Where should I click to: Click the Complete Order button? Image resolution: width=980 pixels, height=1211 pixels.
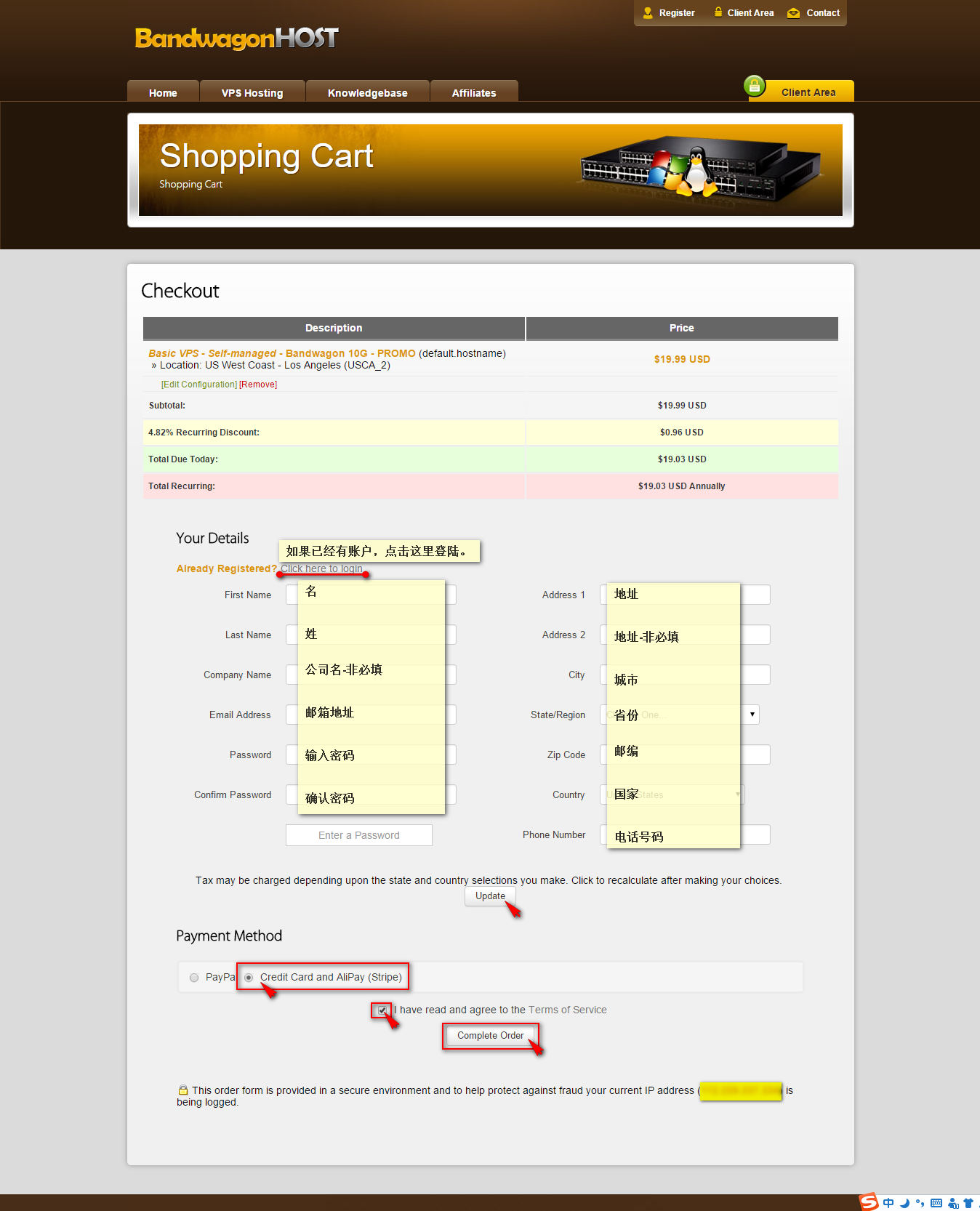[491, 1036]
